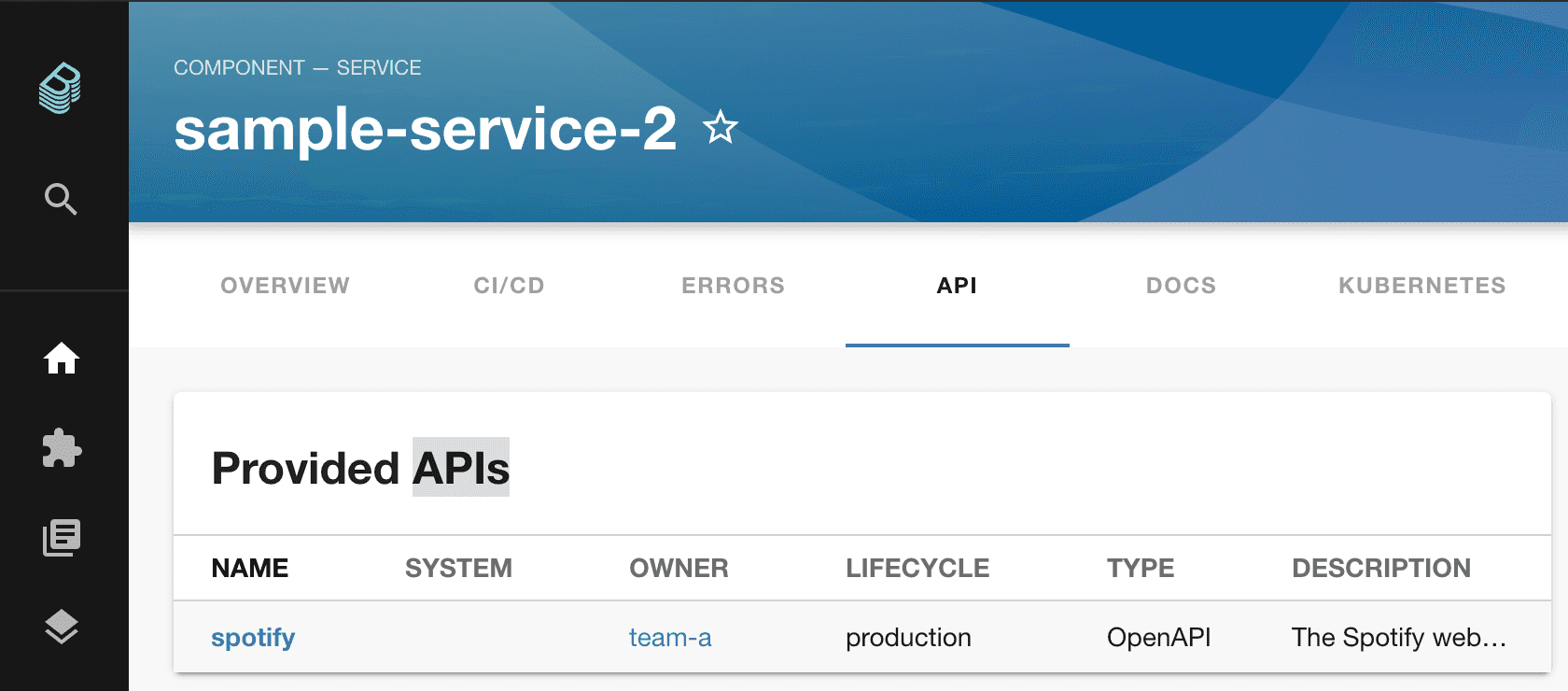Switch to the Kubernetes tab

(x=1422, y=286)
